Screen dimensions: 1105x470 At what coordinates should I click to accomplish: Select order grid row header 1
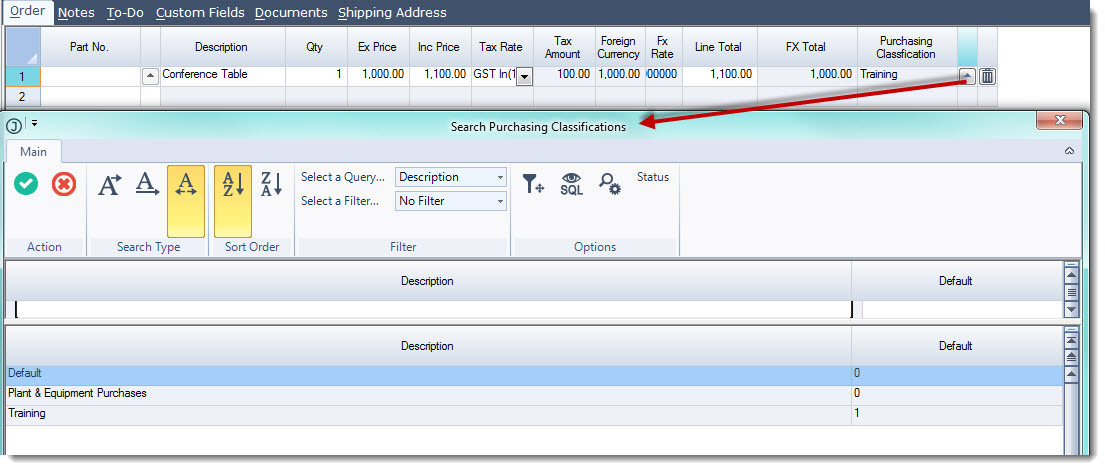[x=23, y=76]
